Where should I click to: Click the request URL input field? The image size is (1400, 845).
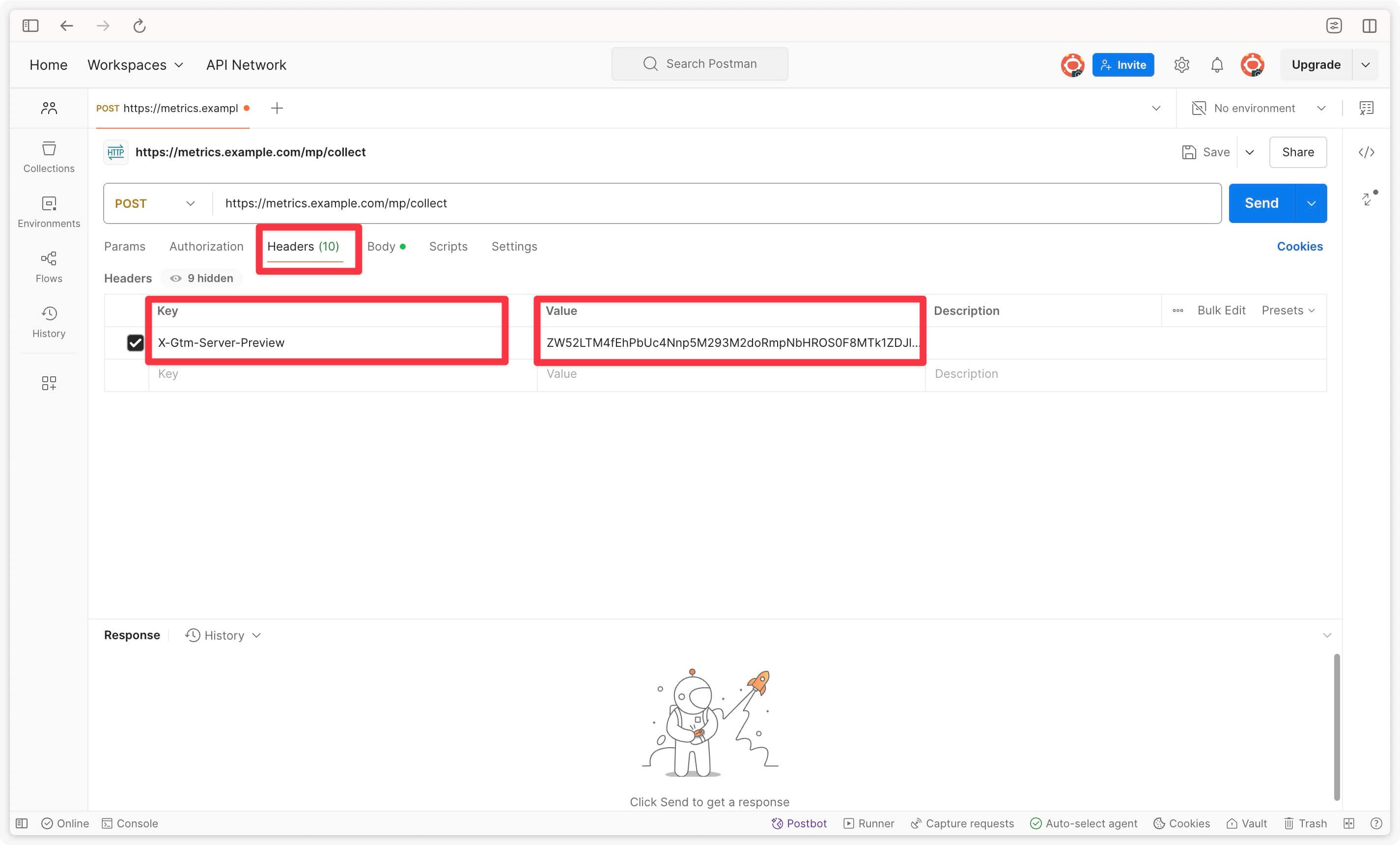click(717, 203)
